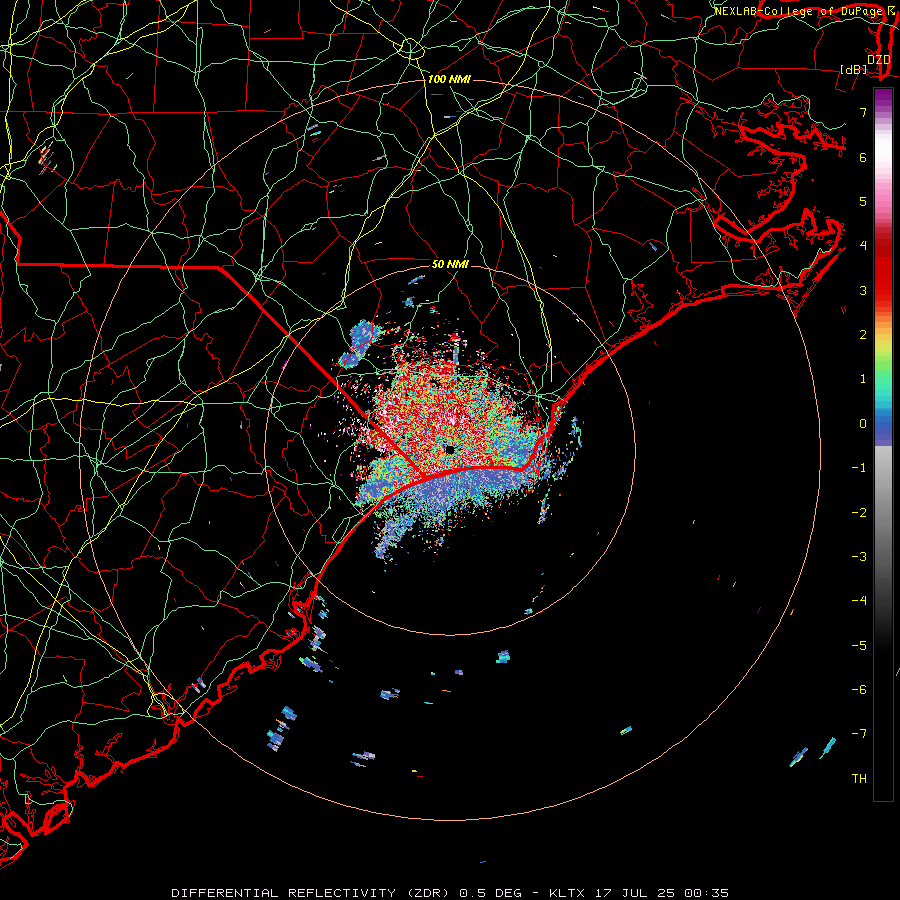Click the '1' value on color scale
The width and height of the screenshot is (900, 900).
(x=863, y=379)
